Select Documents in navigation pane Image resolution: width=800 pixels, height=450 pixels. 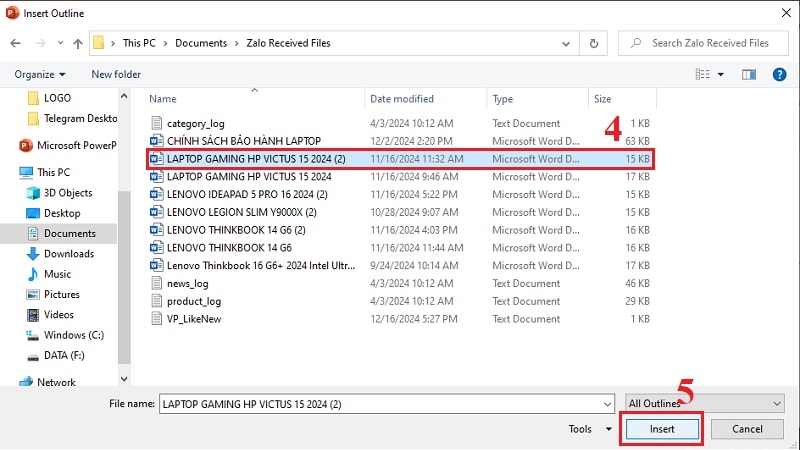pyautogui.click(x=69, y=234)
